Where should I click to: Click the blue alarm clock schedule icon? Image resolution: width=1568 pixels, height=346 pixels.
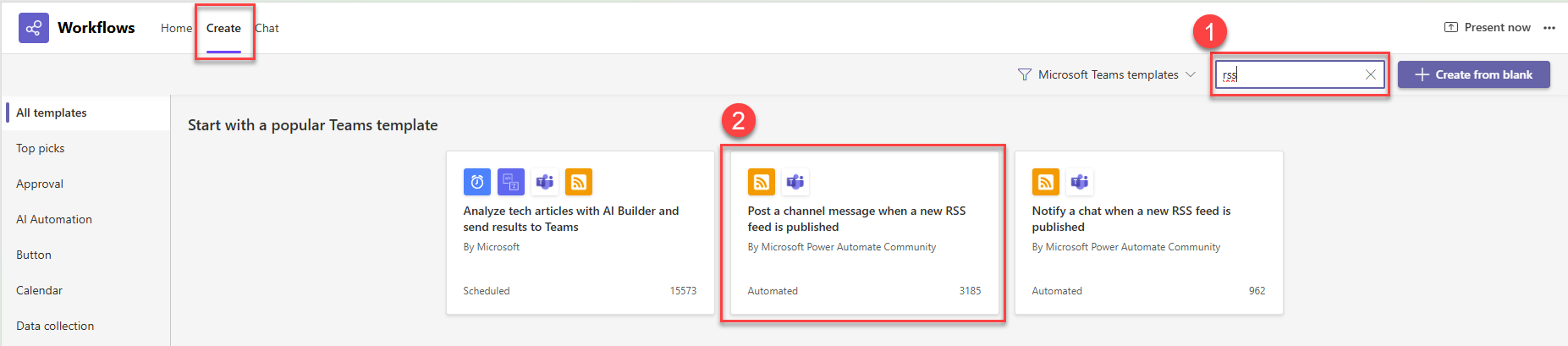click(477, 182)
